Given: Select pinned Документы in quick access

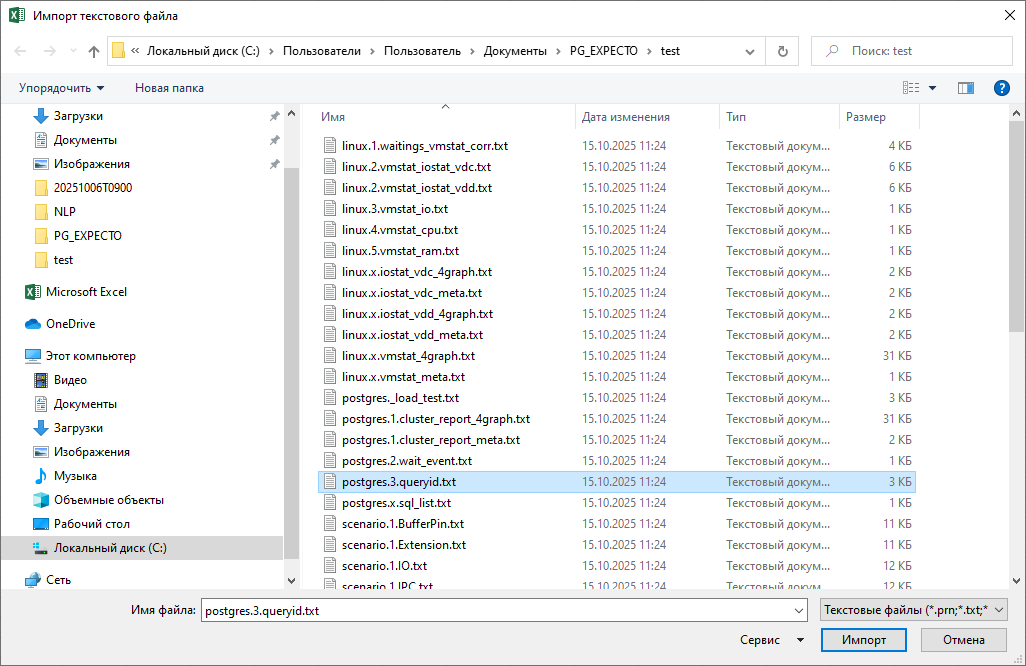Looking at the screenshot, I should (85, 140).
